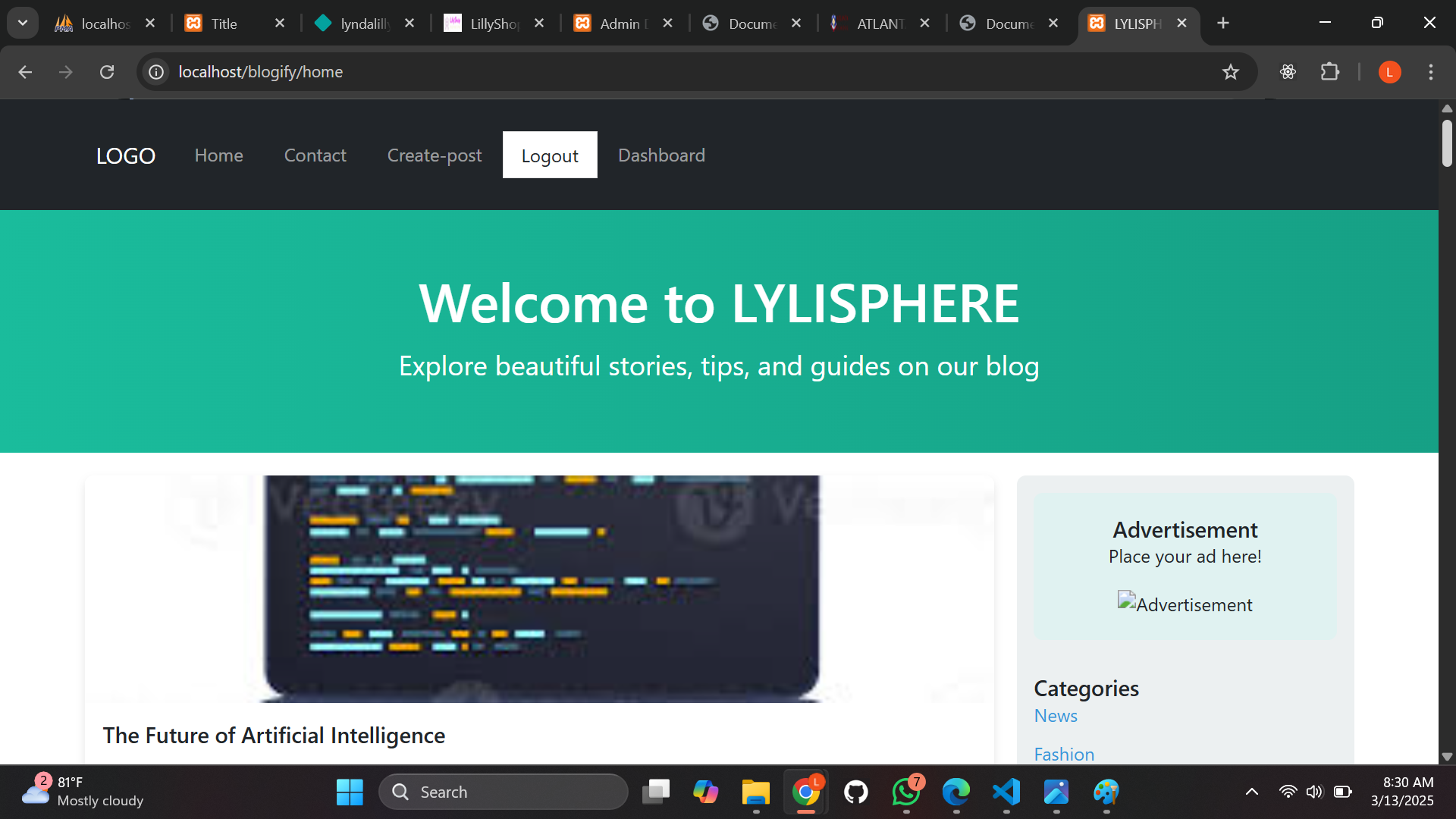Open the Chrome profile avatar L
Viewport: 1456px width, 819px height.
(x=1389, y=72)
